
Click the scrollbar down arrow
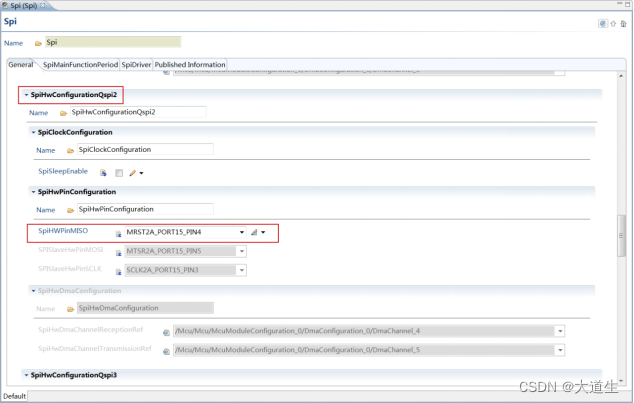(x=621, y=381)
